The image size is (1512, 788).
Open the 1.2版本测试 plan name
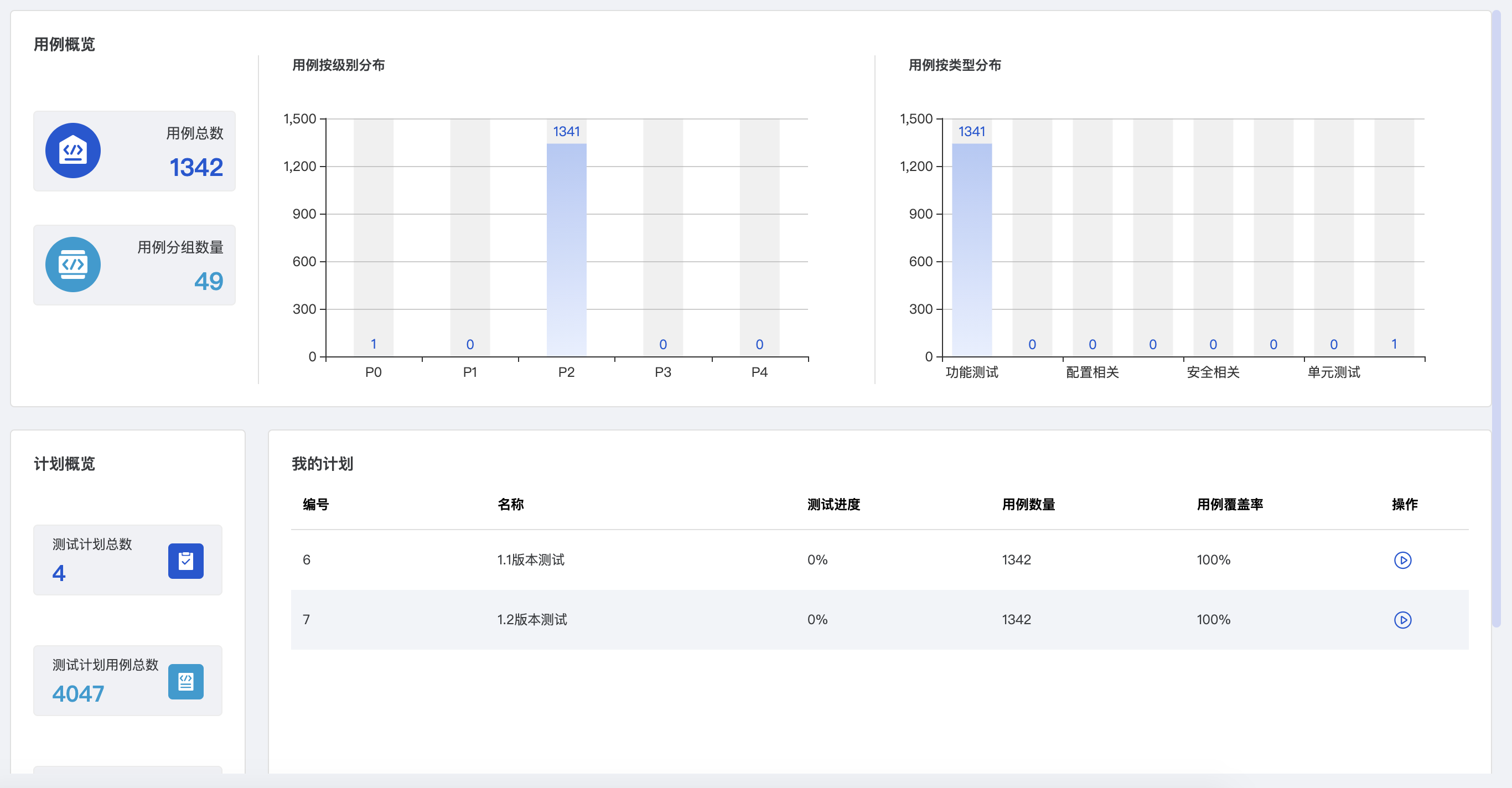(x=532, y=620)
